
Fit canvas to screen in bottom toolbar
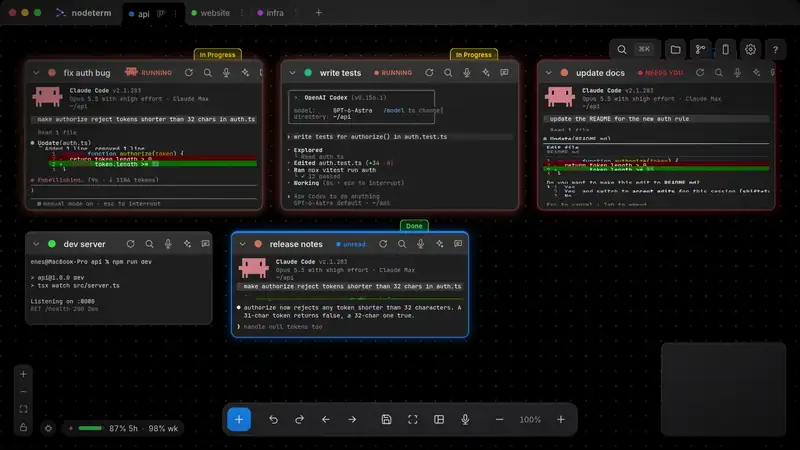coord(413,419)
